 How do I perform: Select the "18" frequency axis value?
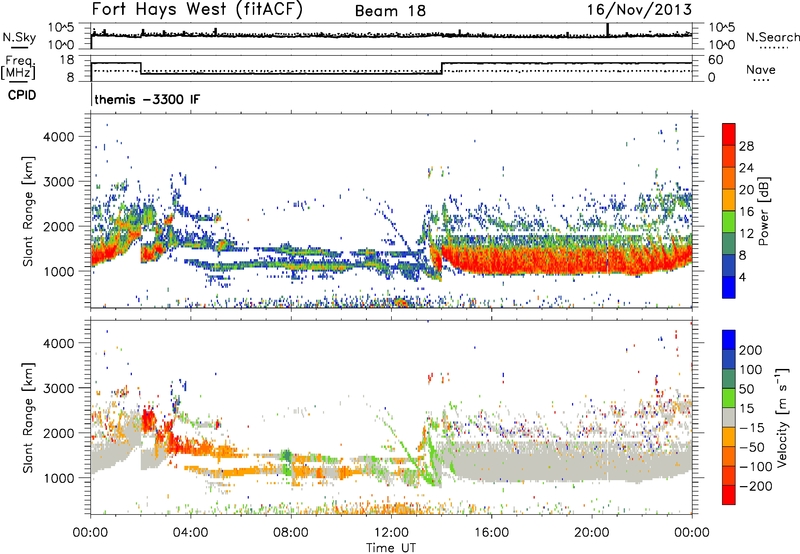(66, 60)
